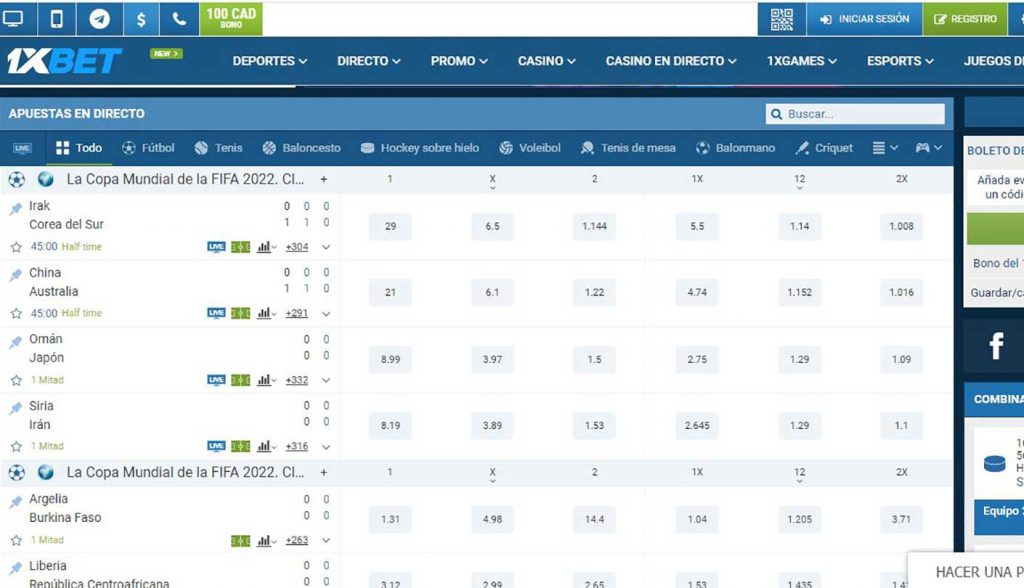Click the NEW badge next to logo

[166, 54]
